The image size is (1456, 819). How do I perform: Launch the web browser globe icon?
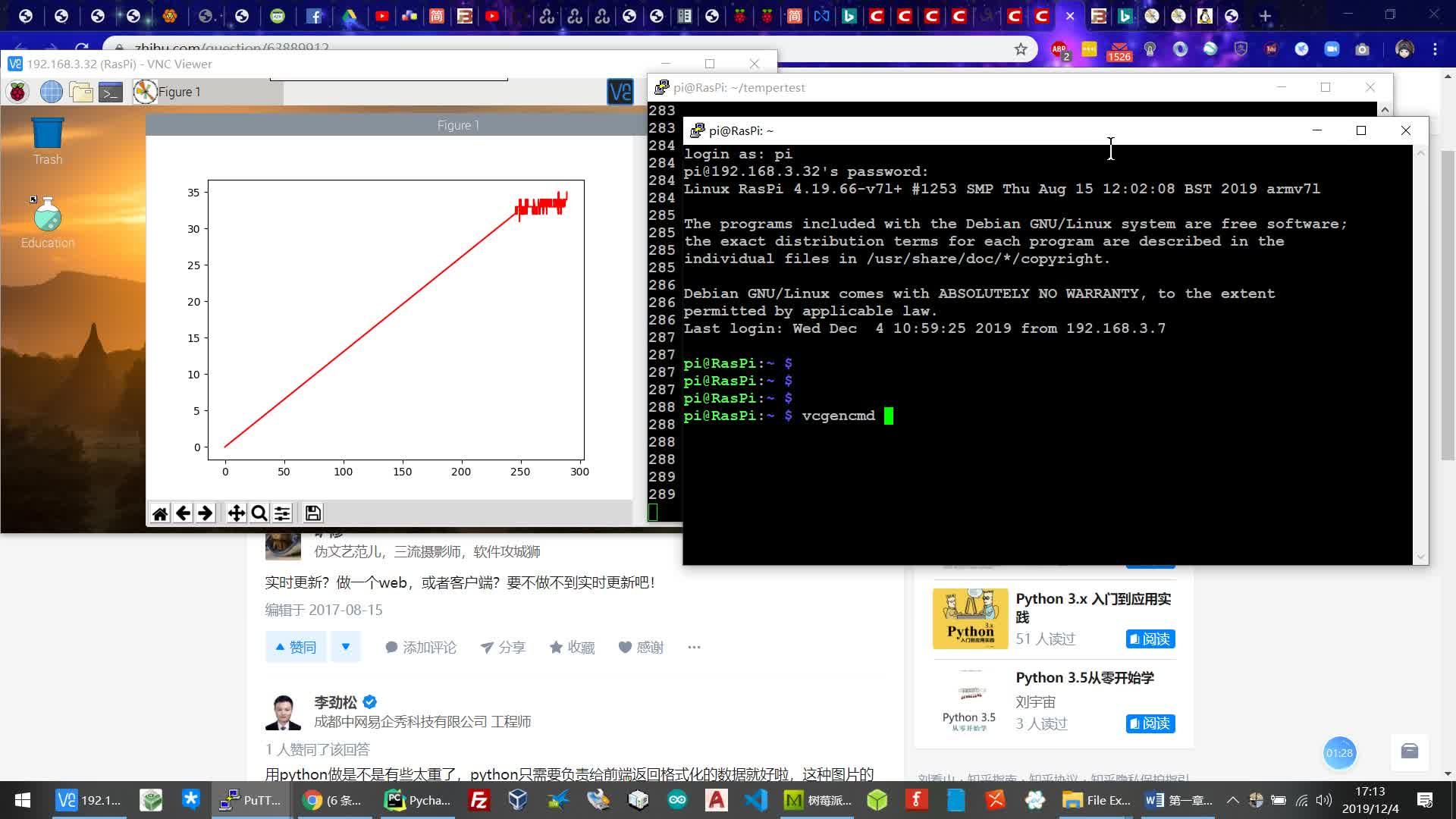pos(51,93)
